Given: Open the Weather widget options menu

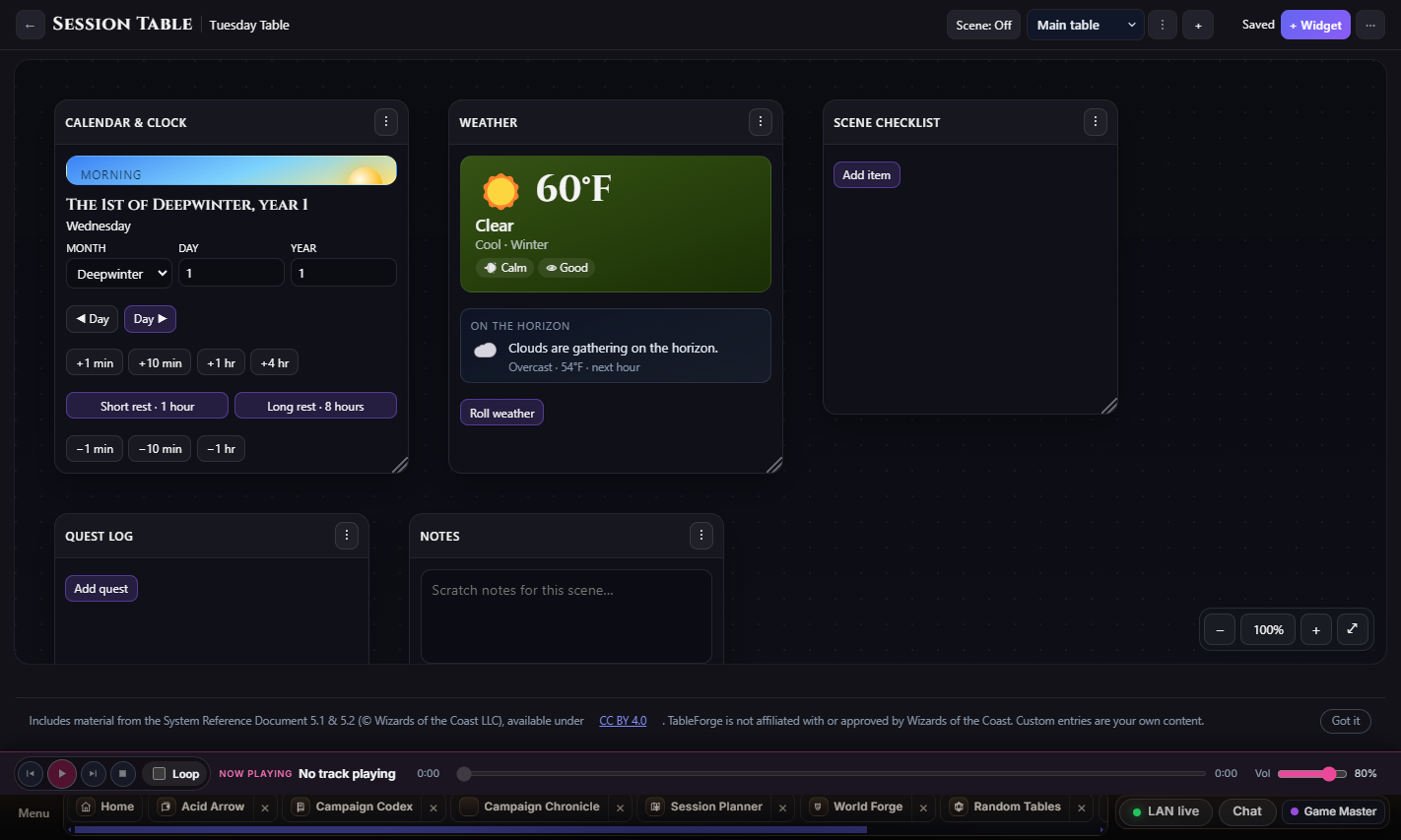Looking at the screenshot, I should click(x=761, y=122).
